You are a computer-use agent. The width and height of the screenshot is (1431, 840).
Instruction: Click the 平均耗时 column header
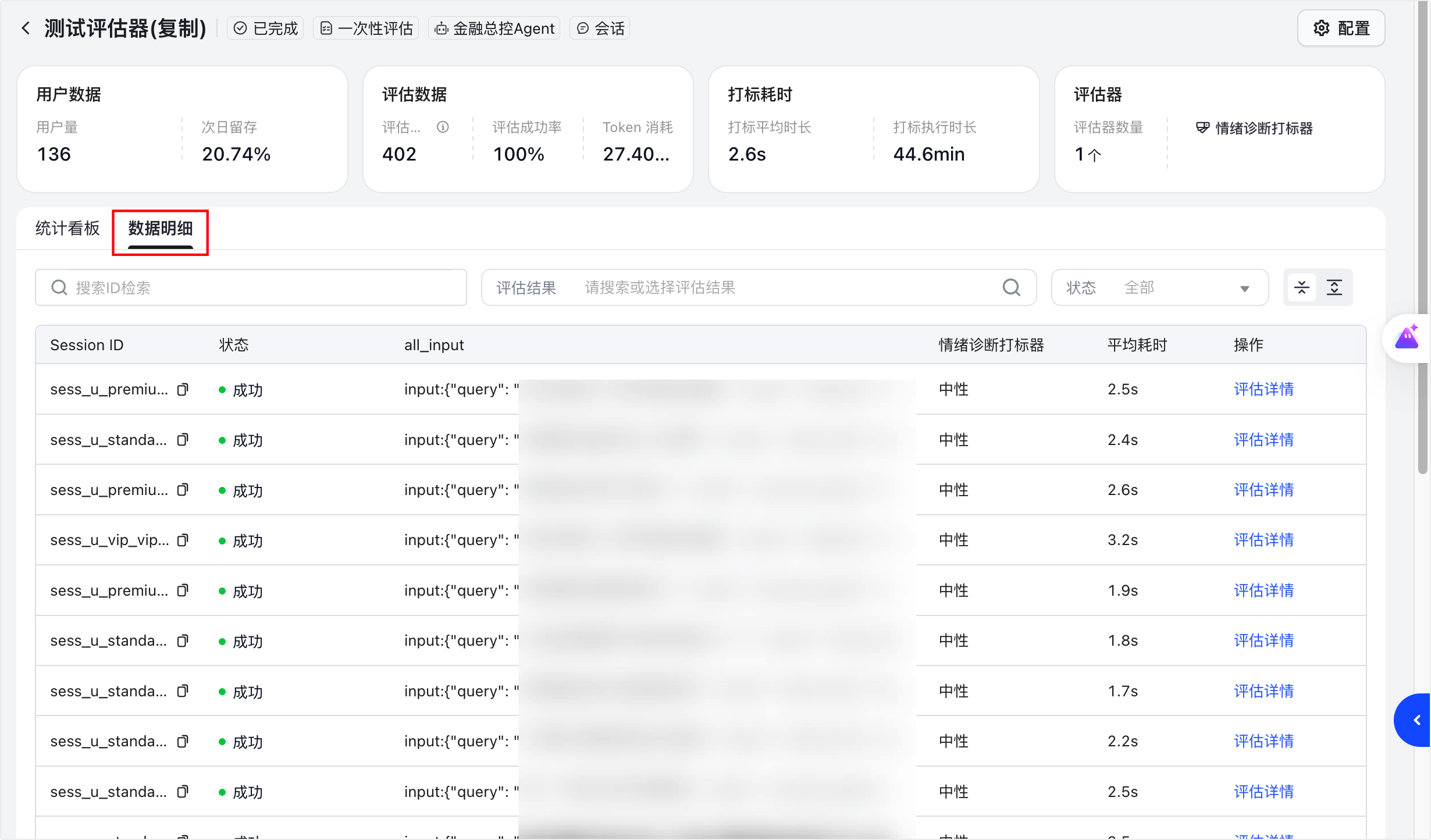click(x=1137, y=345)
